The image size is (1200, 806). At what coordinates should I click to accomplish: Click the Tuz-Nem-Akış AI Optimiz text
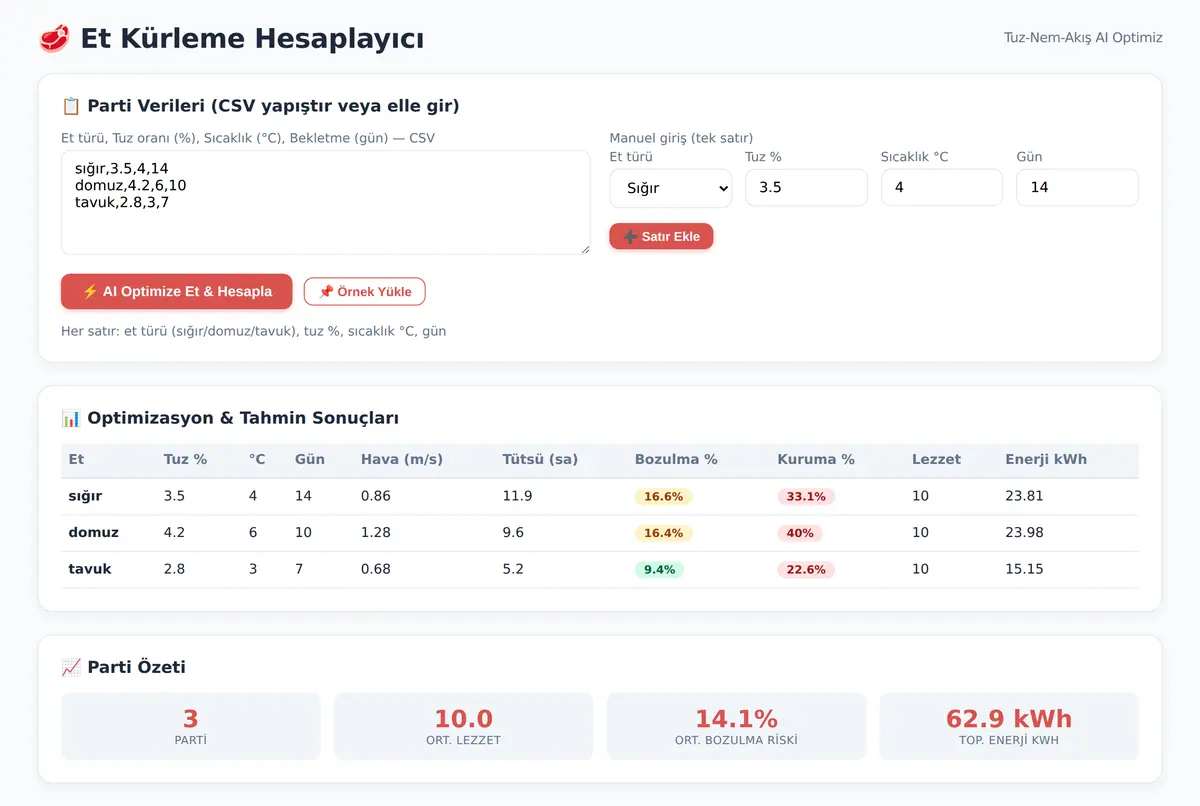point(1083,38)
